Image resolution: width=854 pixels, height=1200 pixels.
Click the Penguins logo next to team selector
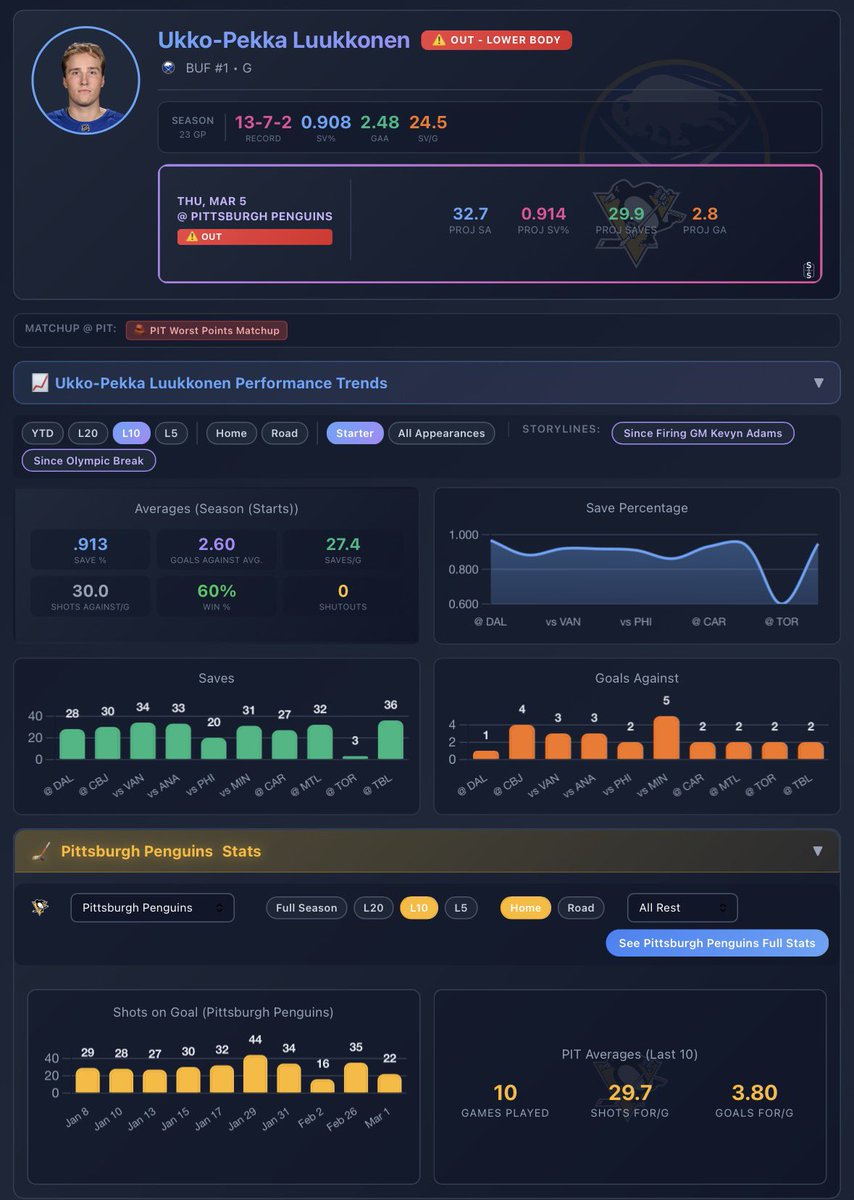39,908
